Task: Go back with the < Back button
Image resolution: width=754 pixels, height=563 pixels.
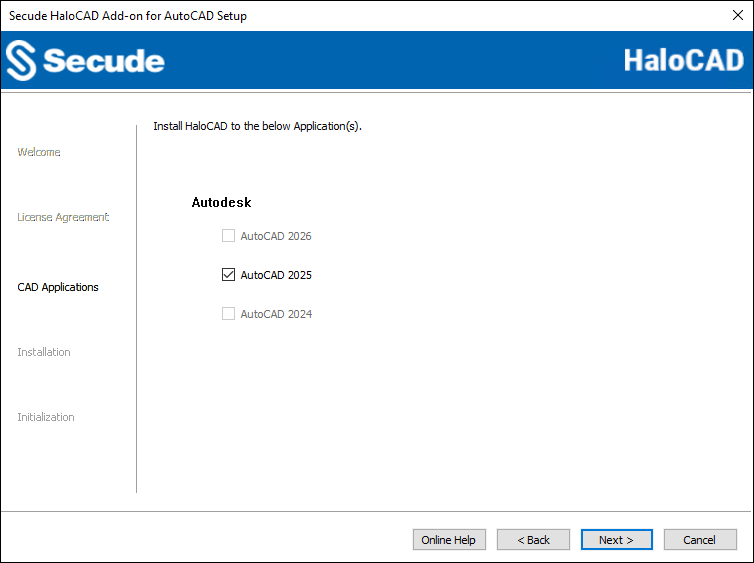Action: [533, 539]
